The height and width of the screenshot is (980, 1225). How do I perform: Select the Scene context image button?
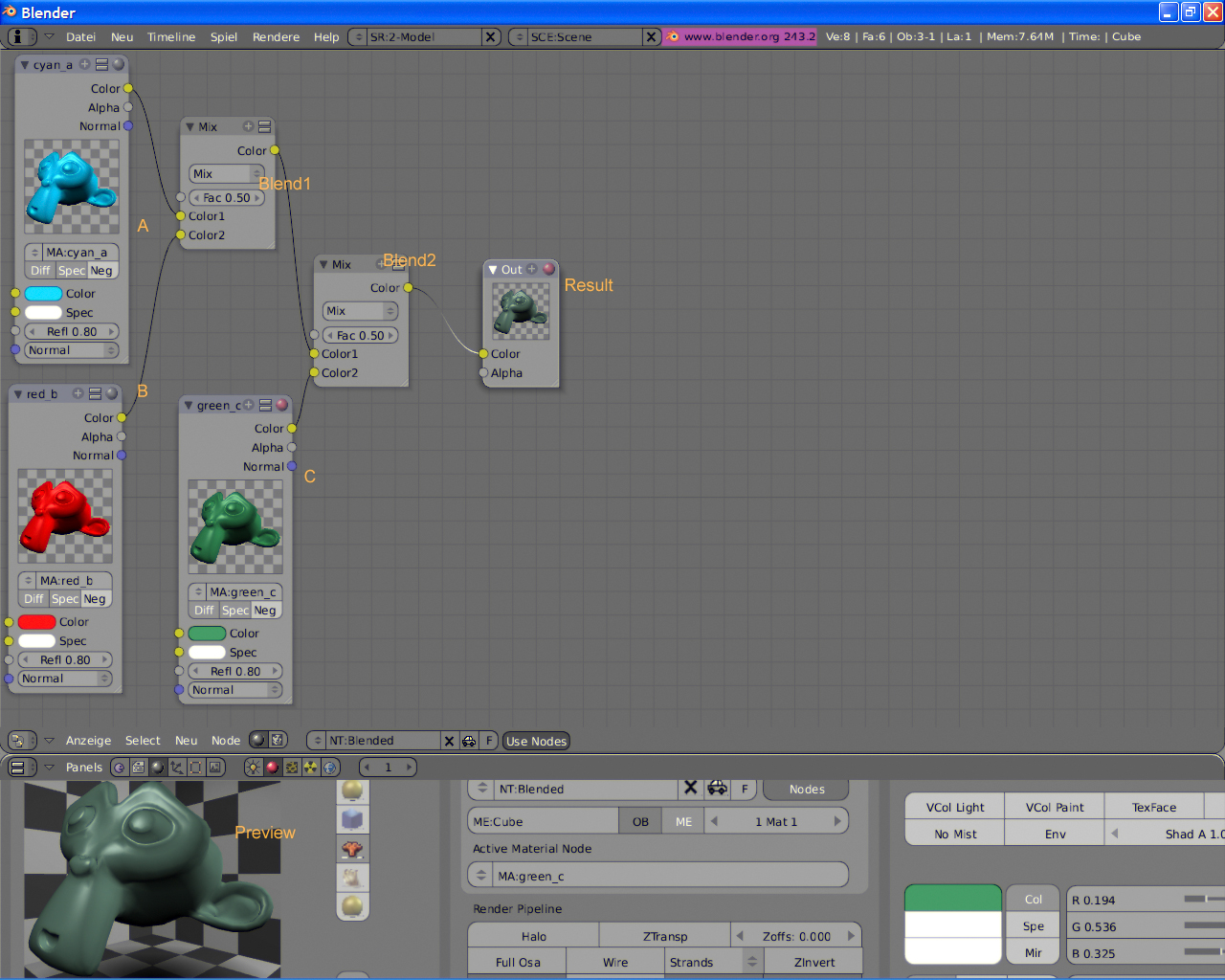(x=215, y=767)
